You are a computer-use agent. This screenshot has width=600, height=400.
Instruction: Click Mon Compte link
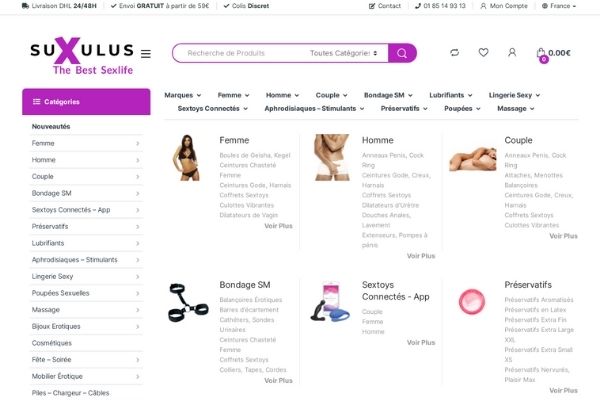pyautogui.click(x=504, y=6)
